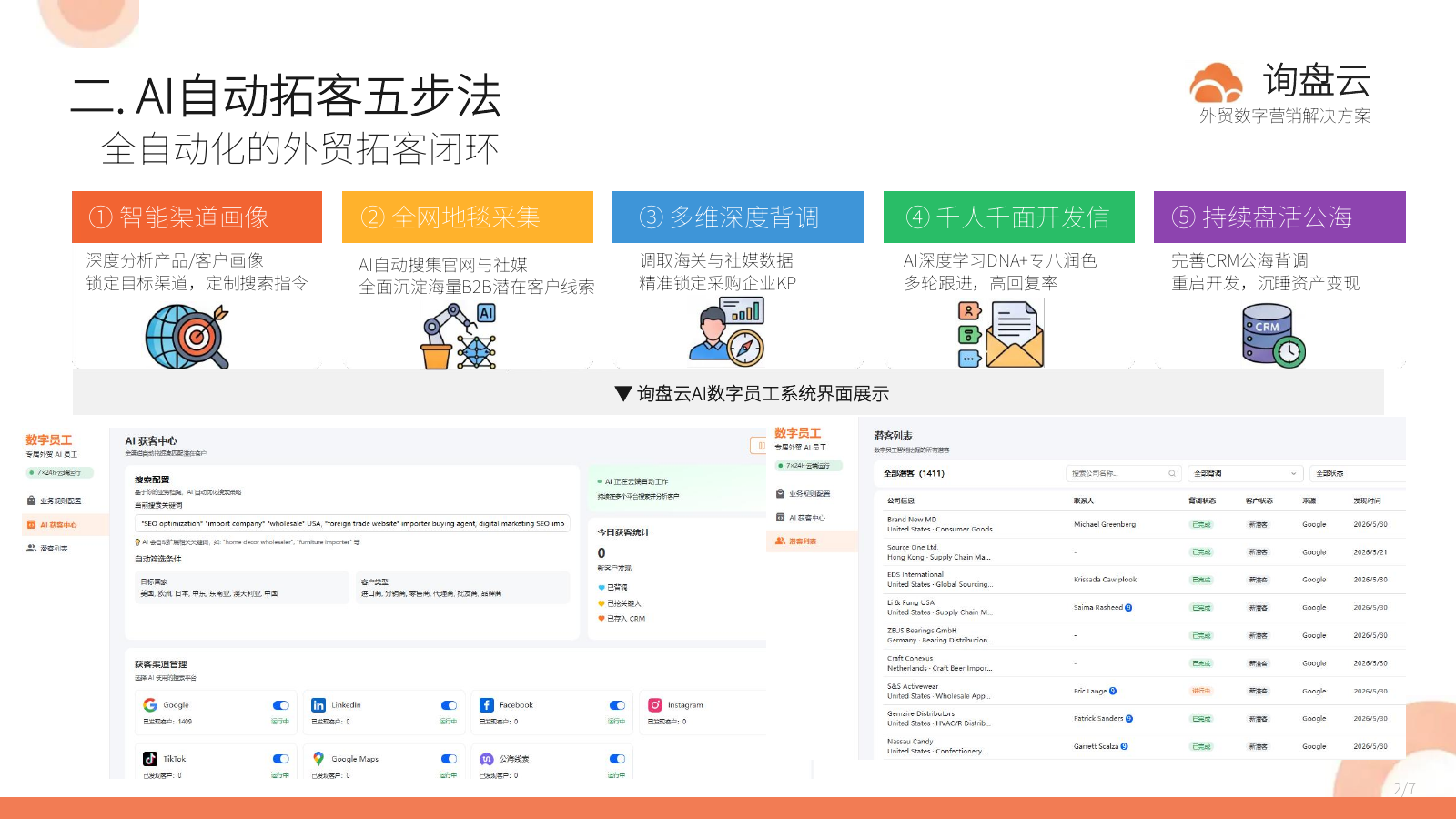Open the LinkedIn badge next to Patrick Sanders
The width and height of the screenshot is (1456, 819).
pyautogui.click(x=1129, y=718)
